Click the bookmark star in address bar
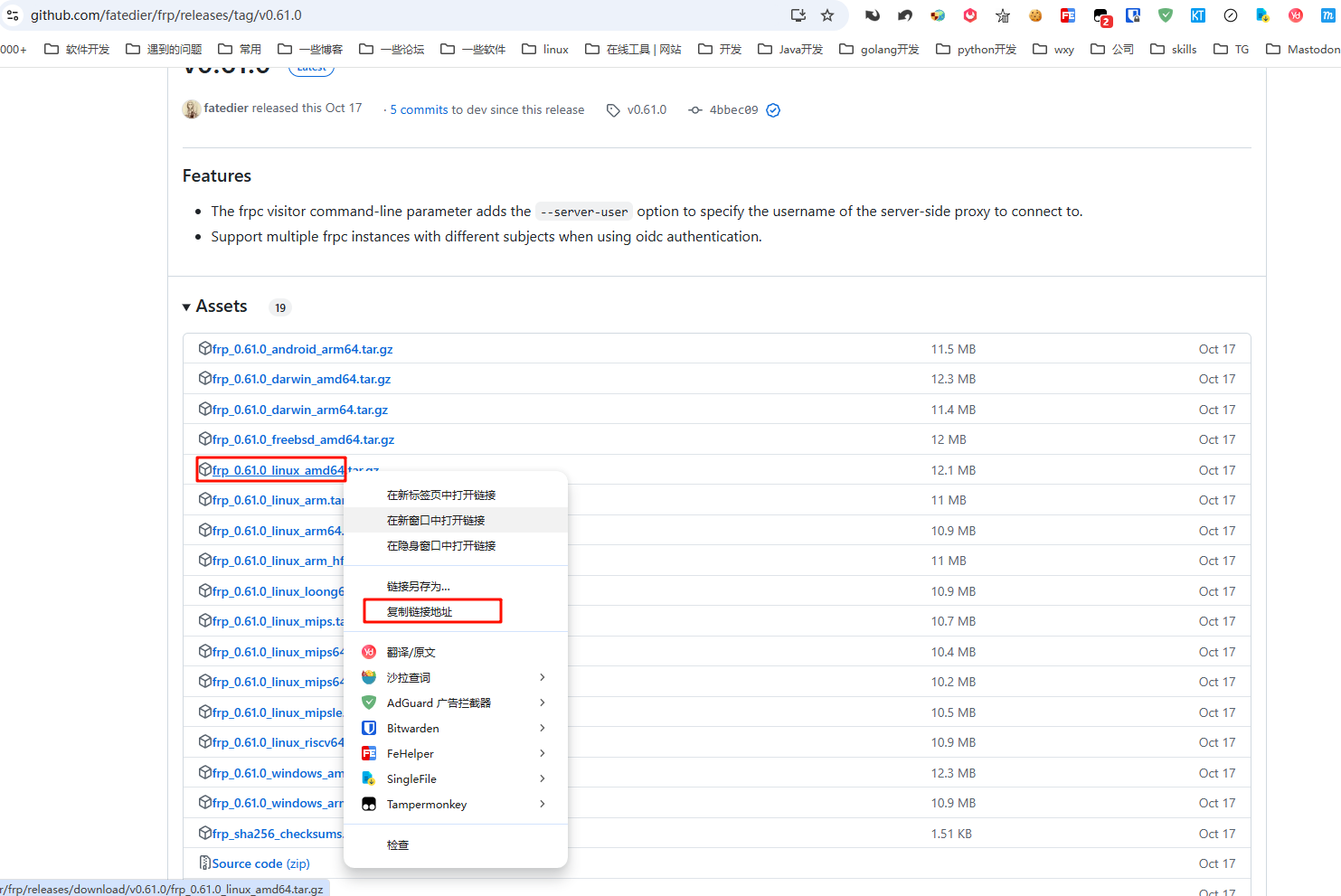The width and height of the screenshot is (1341, 896). coord(827,15)
